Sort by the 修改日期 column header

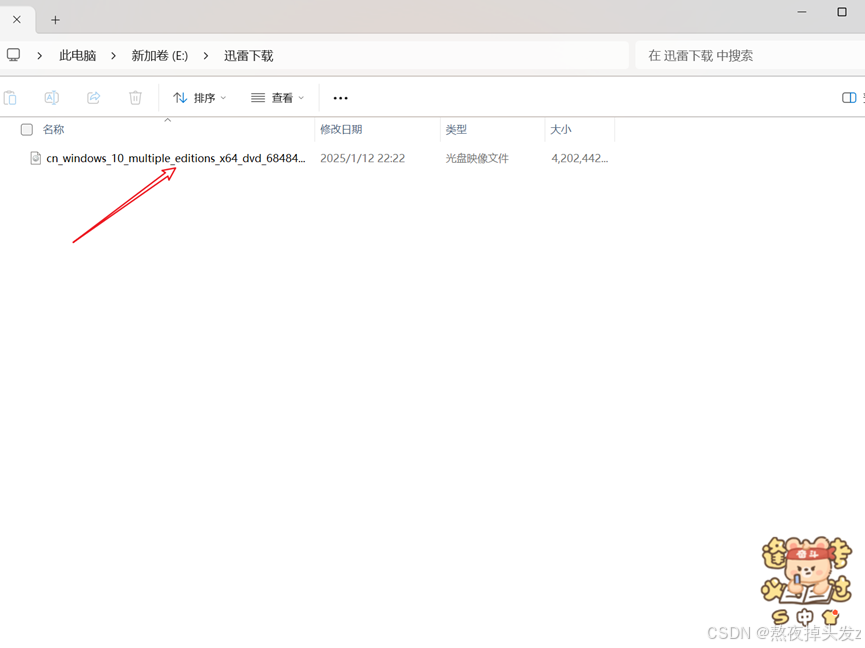click(341, 130)
